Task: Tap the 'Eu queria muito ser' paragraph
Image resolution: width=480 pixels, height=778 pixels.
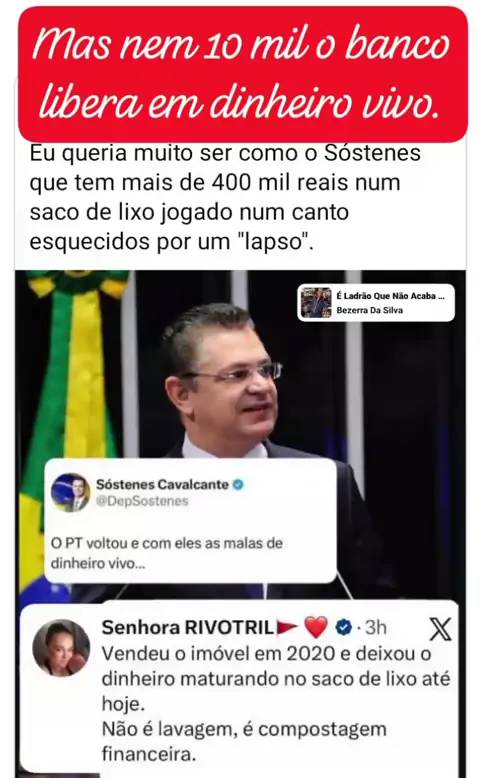Action: click(x=225, y=197)
